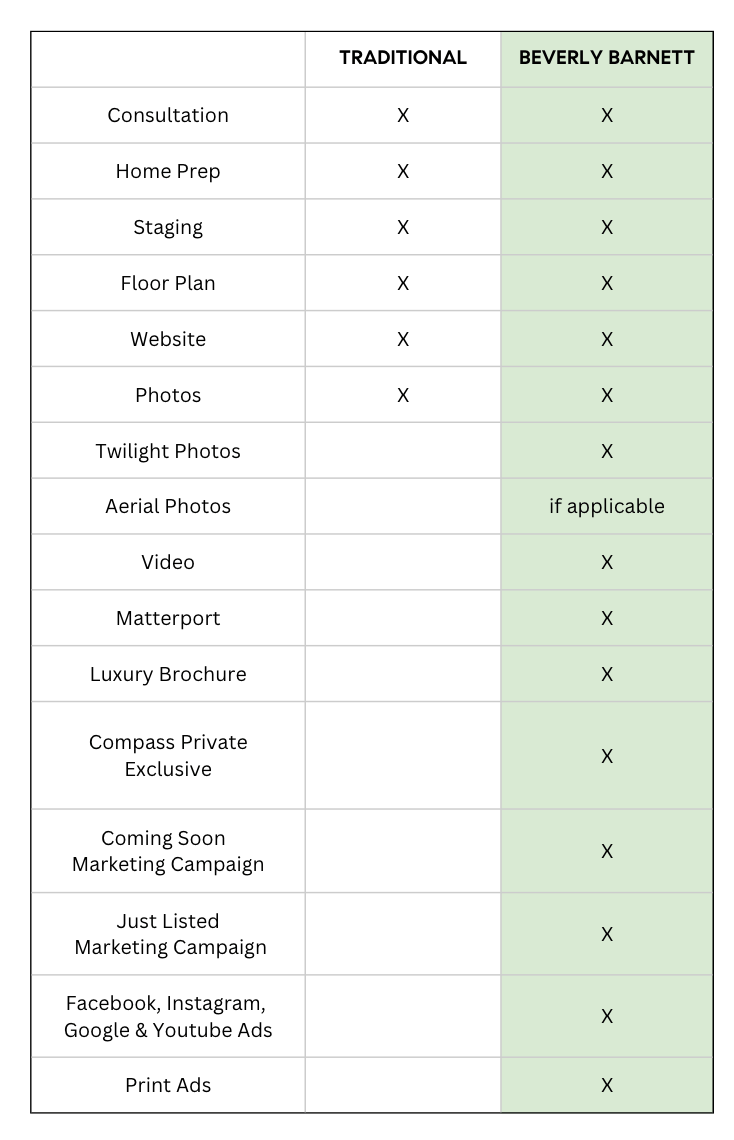
Task: Click the Matterport row label
Action: tap(168, 618)
